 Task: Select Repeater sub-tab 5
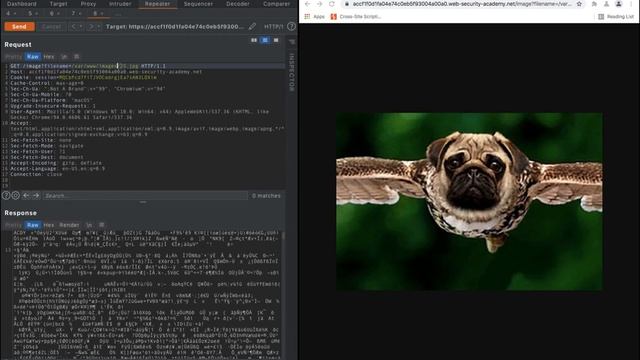[33, 13]
